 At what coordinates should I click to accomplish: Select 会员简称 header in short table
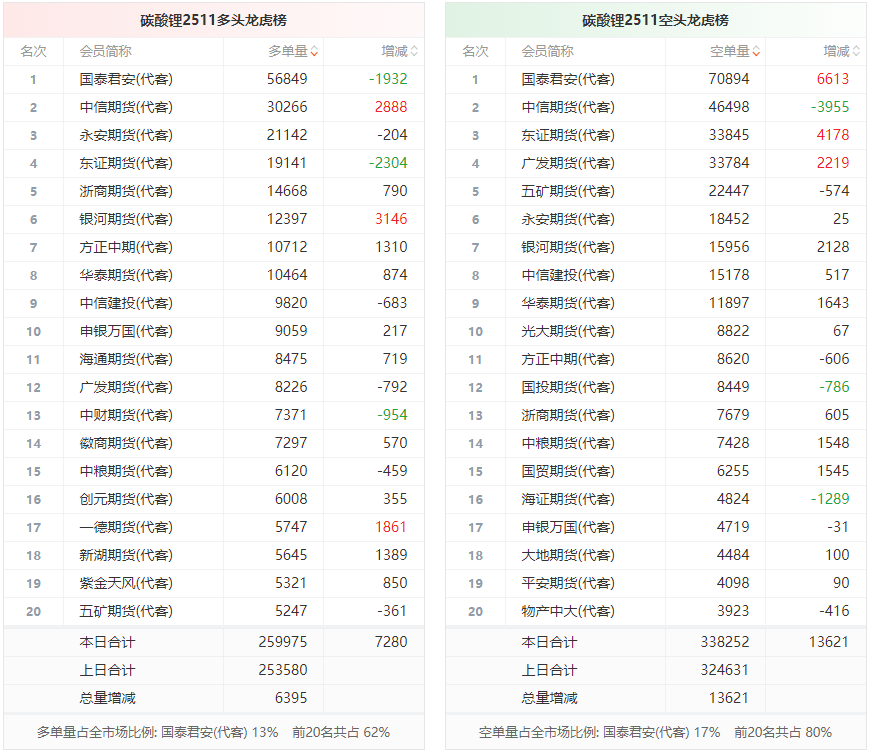tap(547, 52)
